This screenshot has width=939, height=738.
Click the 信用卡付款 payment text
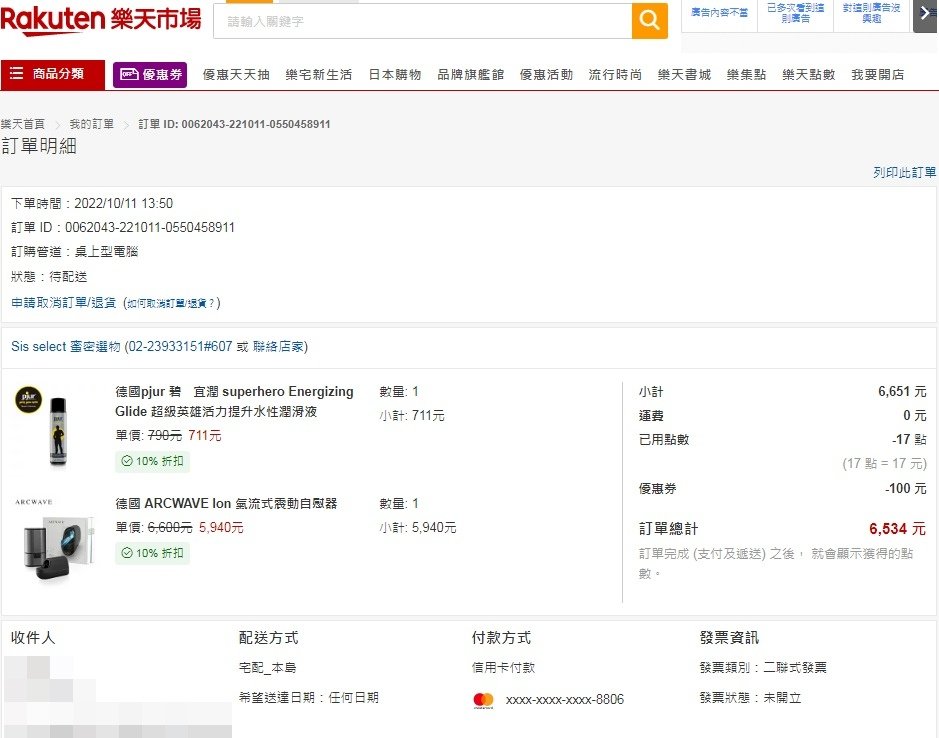pyautogui.click(x=503, y=668)
